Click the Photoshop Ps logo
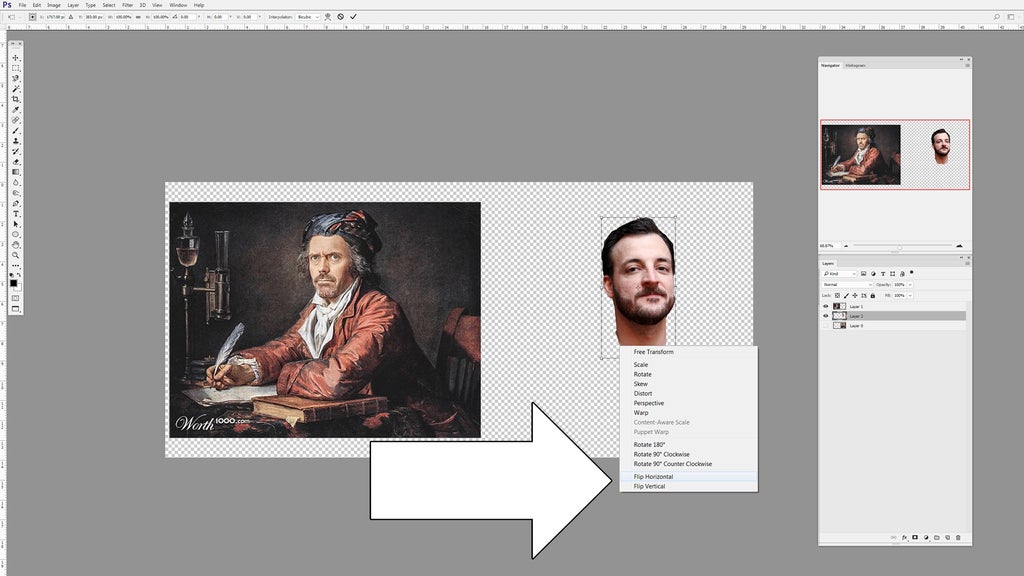1024x576 pixels. point(7,5)
